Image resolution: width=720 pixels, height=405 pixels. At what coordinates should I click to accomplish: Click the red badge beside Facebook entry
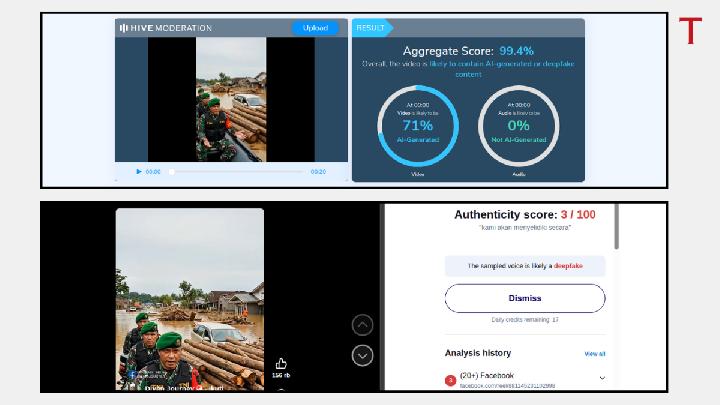451,380
